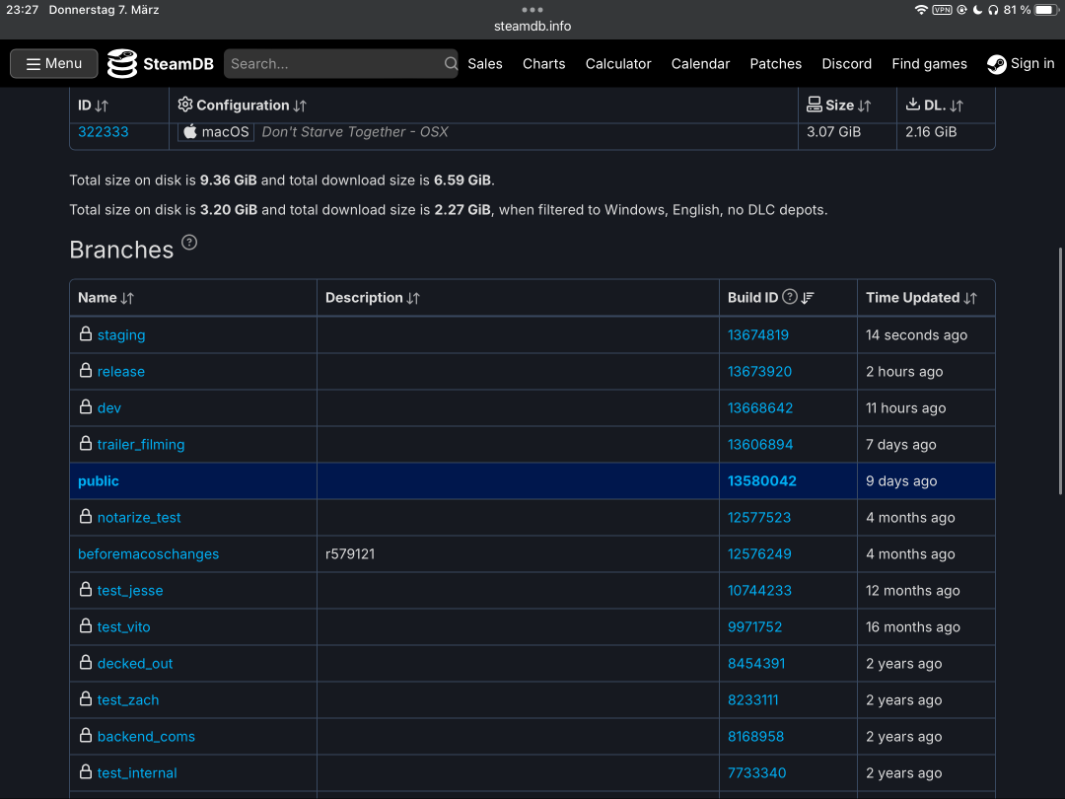Click the Configuration gear icon in header
This screenshot has height=799, width=1065.
(x=185, y=105)
